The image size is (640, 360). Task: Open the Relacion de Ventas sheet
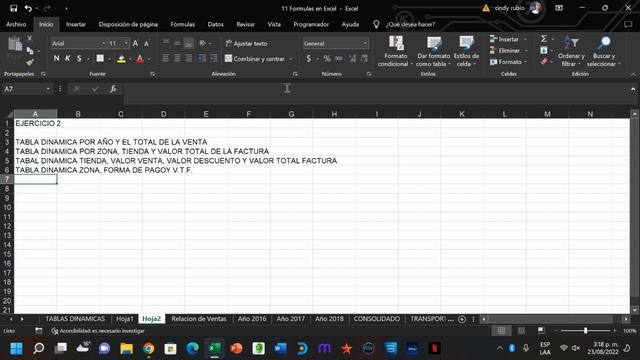(x=199, y=319)
